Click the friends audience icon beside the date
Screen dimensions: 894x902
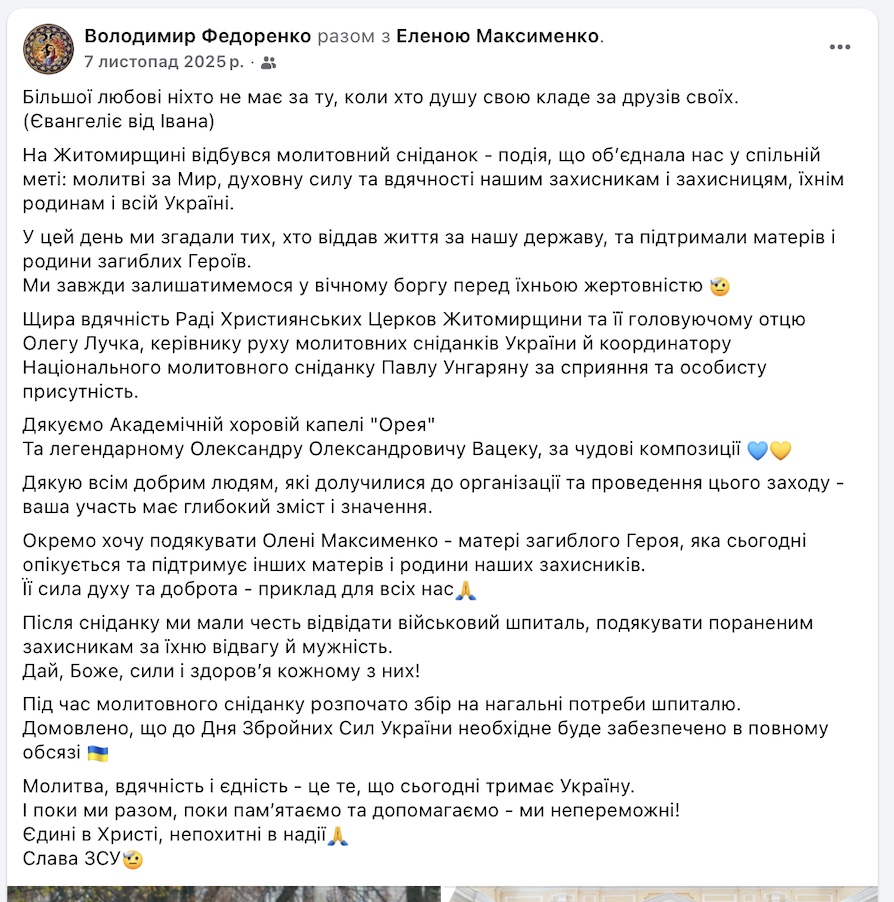click(268, 63)
